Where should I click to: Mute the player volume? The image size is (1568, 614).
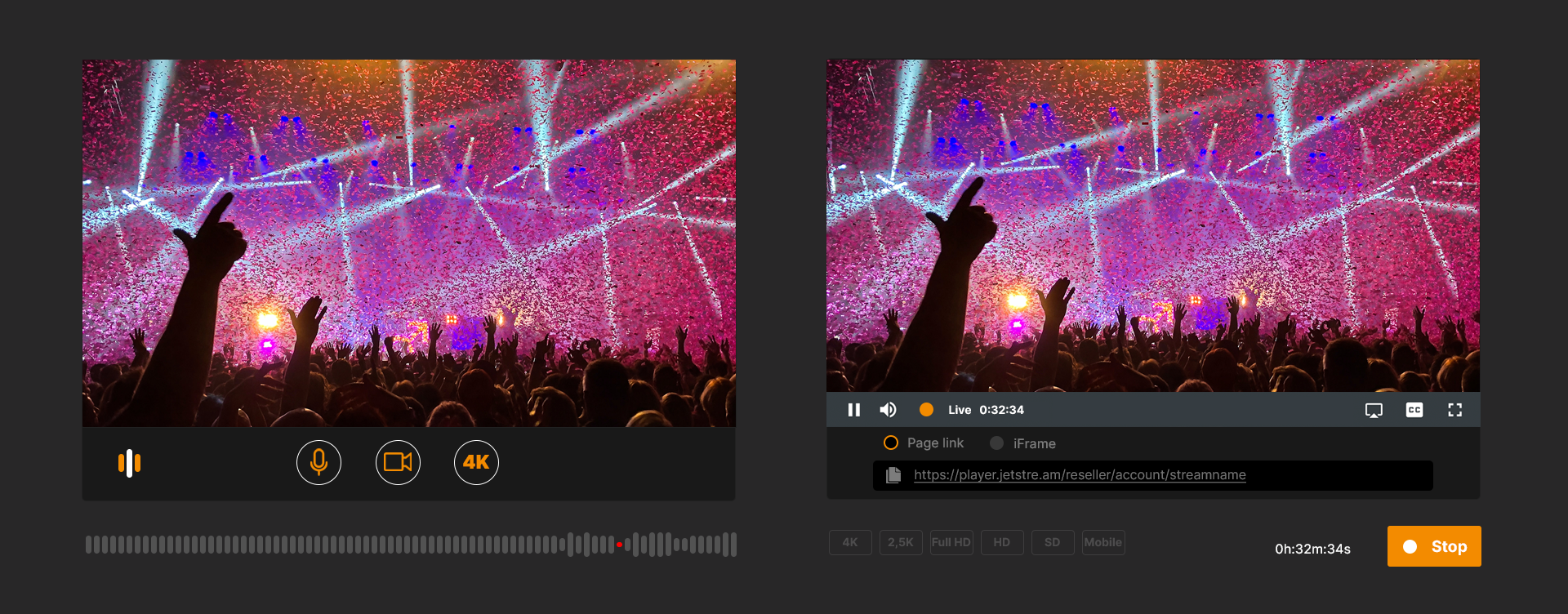(888, 410)
